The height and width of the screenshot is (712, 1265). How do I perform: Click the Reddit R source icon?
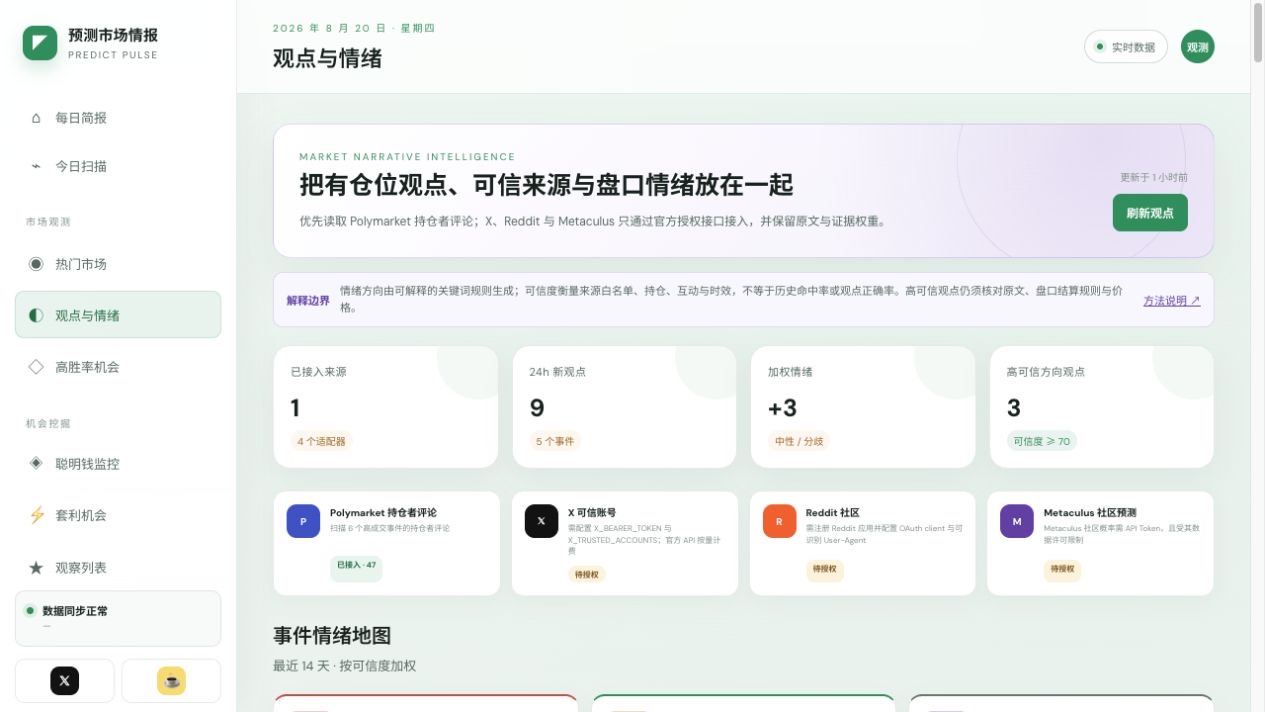(779, 521)
